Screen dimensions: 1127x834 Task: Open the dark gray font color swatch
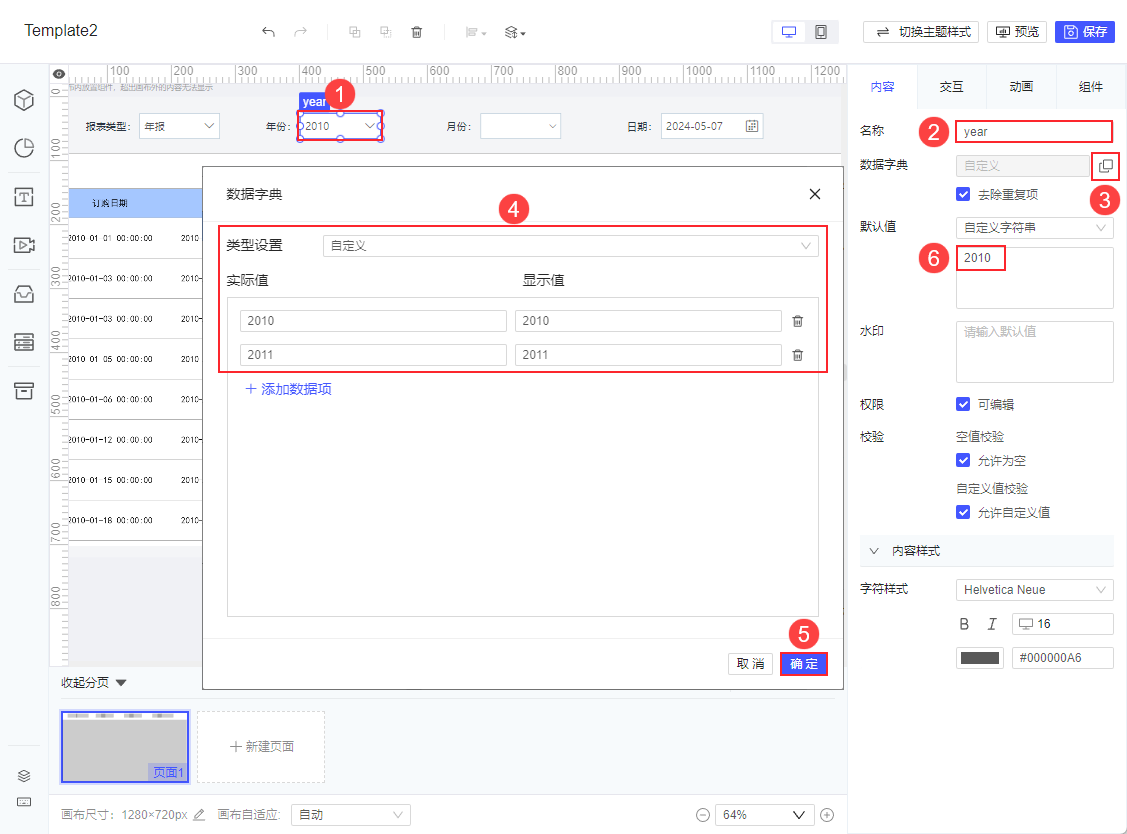coord(980,658)
